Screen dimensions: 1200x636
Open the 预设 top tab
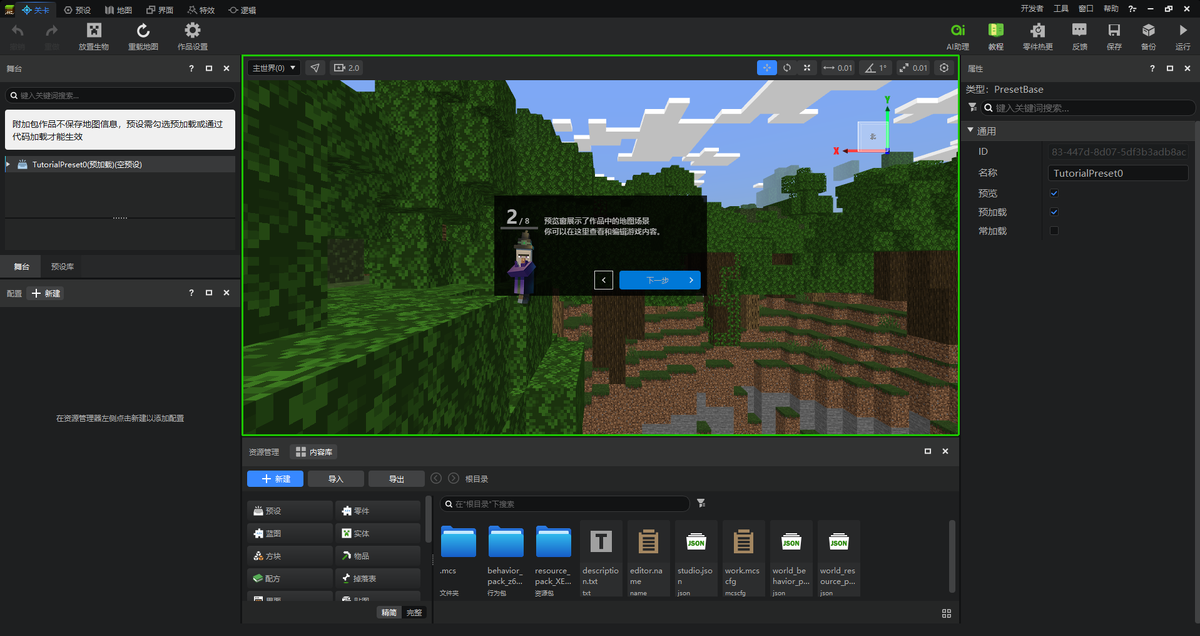point(77,9)
